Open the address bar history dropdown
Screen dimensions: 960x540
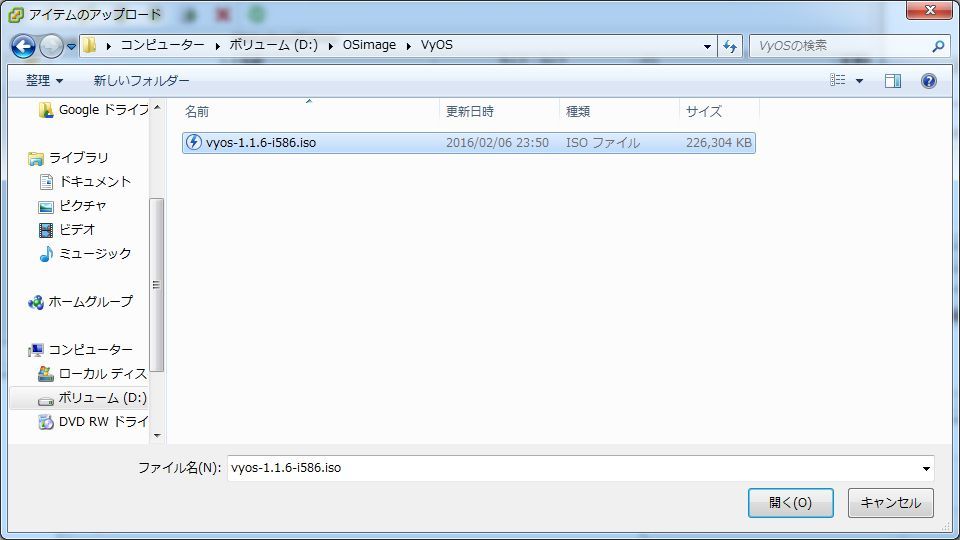707,47
